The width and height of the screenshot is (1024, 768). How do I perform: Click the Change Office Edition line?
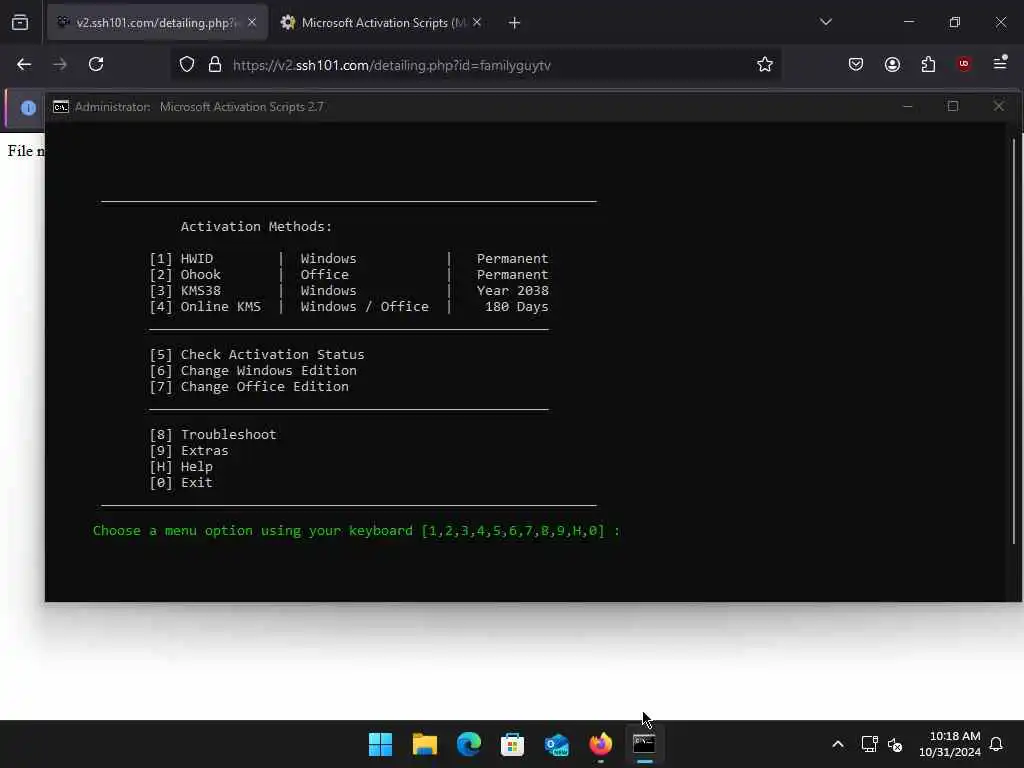click(x=249, y=387)
